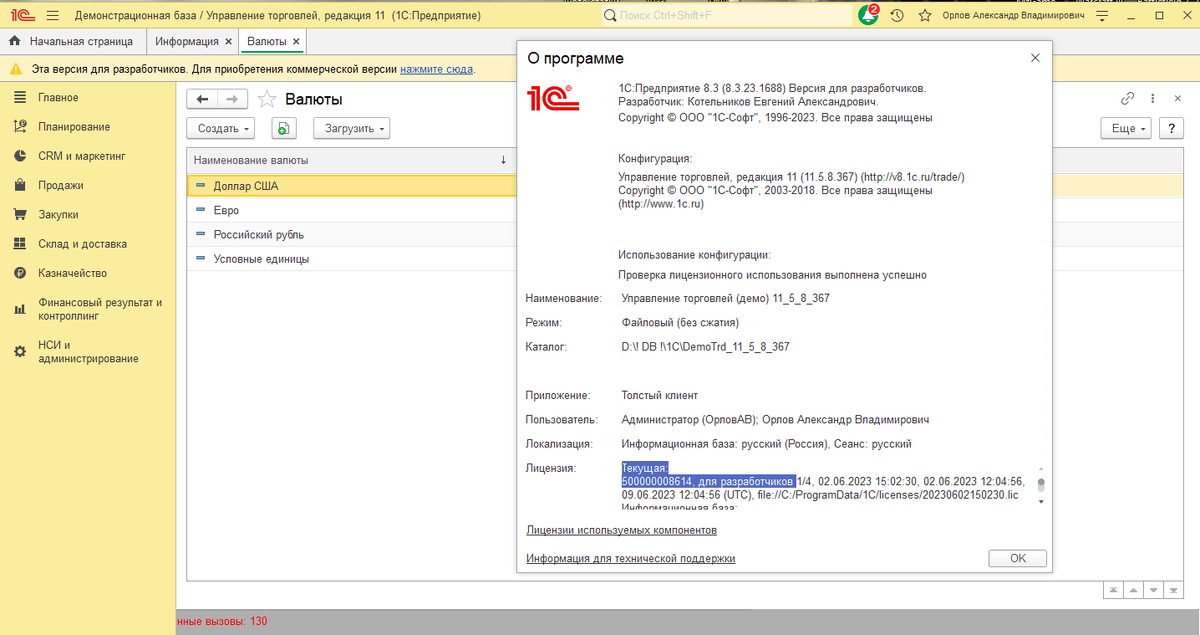Click the Планирование section icon
Viewport: 1200px width, 635px height.
coord(19,127)
